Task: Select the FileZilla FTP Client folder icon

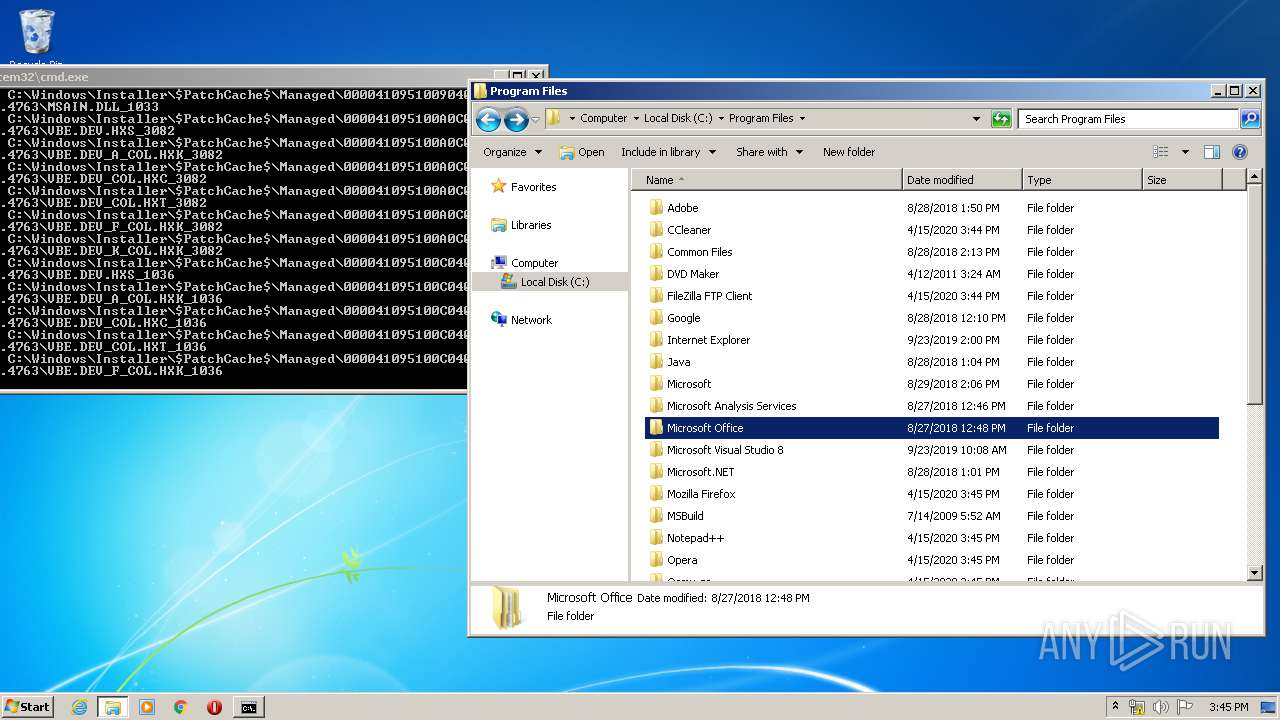Action: click(656, 296)
